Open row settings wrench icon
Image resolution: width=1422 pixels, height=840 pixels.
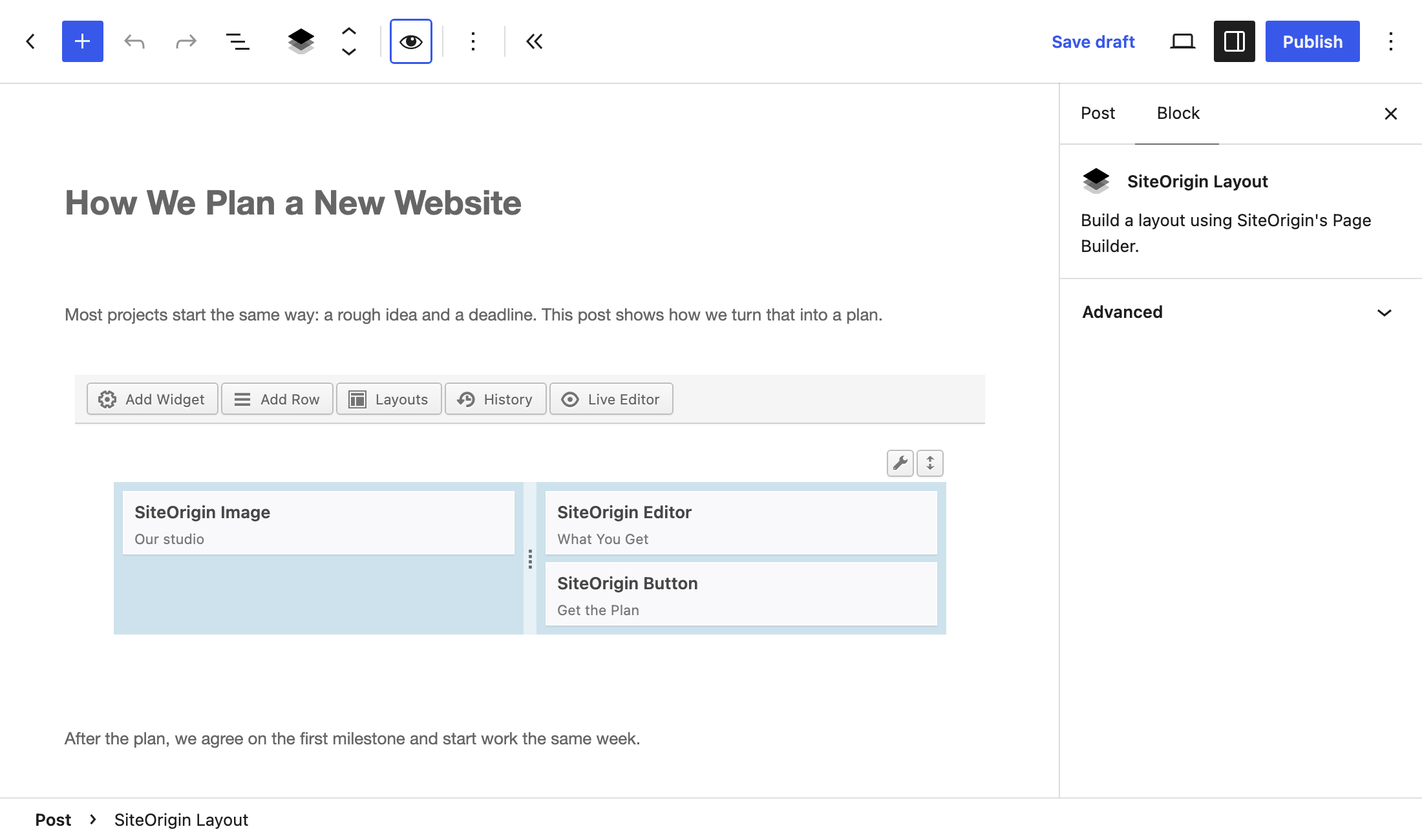click(900, 463)
